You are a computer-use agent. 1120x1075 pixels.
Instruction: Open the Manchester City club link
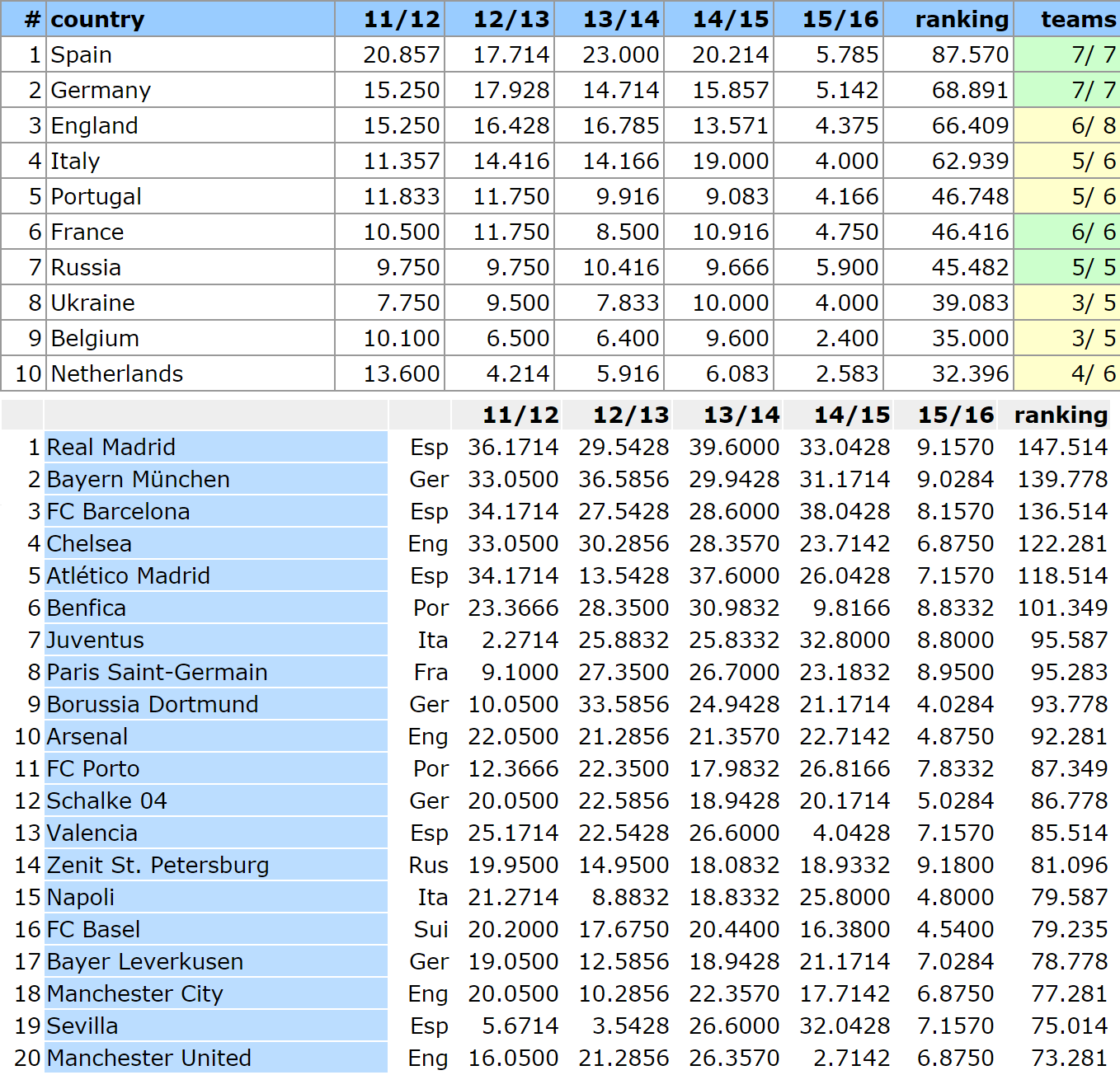(x=134, y=993)
